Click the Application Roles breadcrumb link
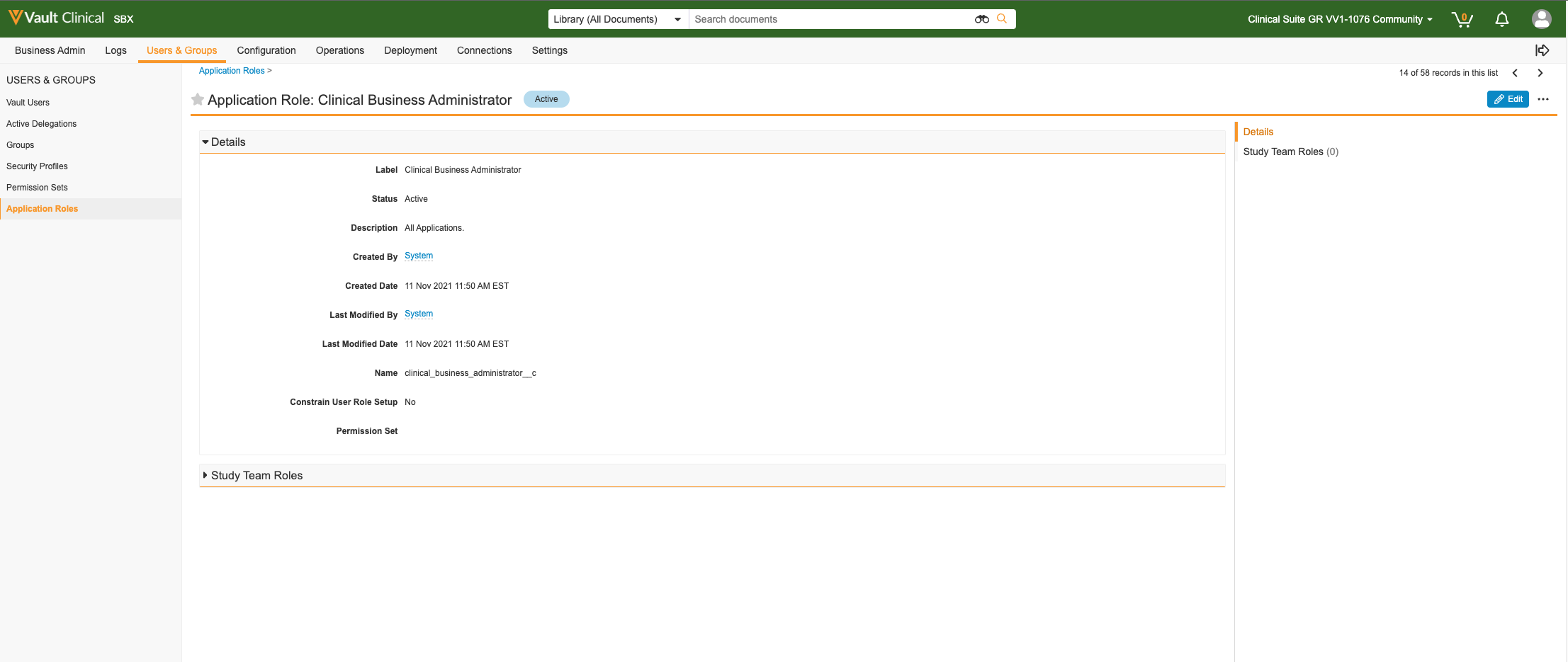The width and height of the screenshot is (1568, 662). (232, 71)
